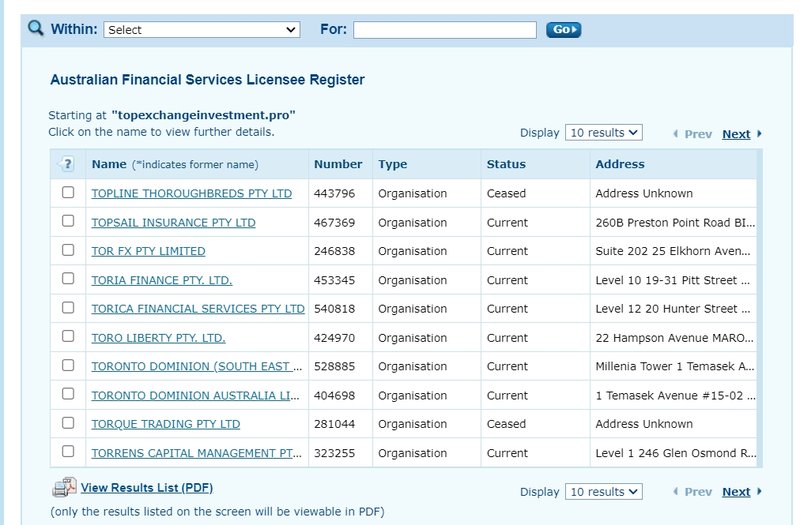Screen dimensions: 800x525
Task: Open the top Display 10 results dropdown
Action: pos(604,133)
